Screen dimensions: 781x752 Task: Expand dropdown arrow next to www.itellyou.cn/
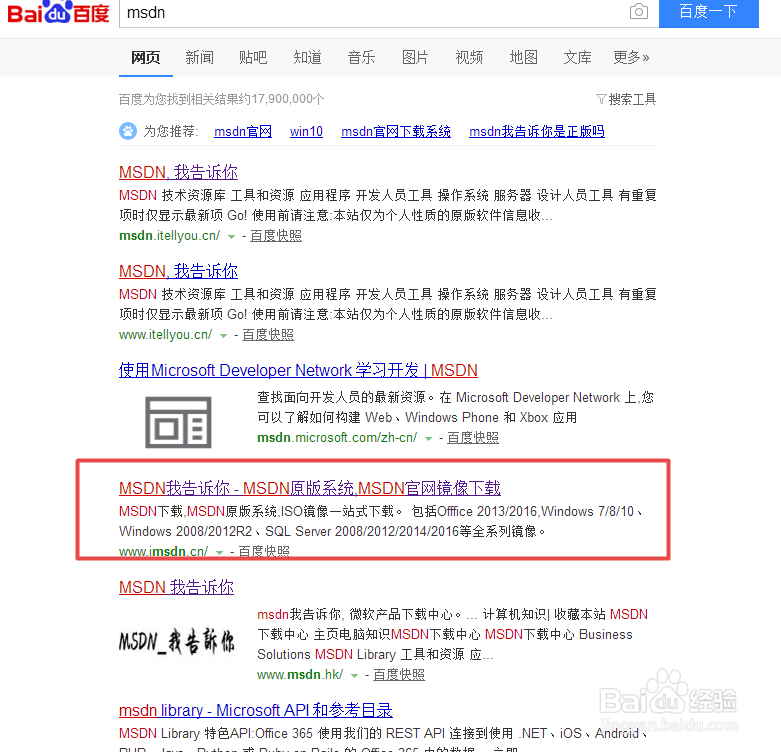(x=223, y=336)
